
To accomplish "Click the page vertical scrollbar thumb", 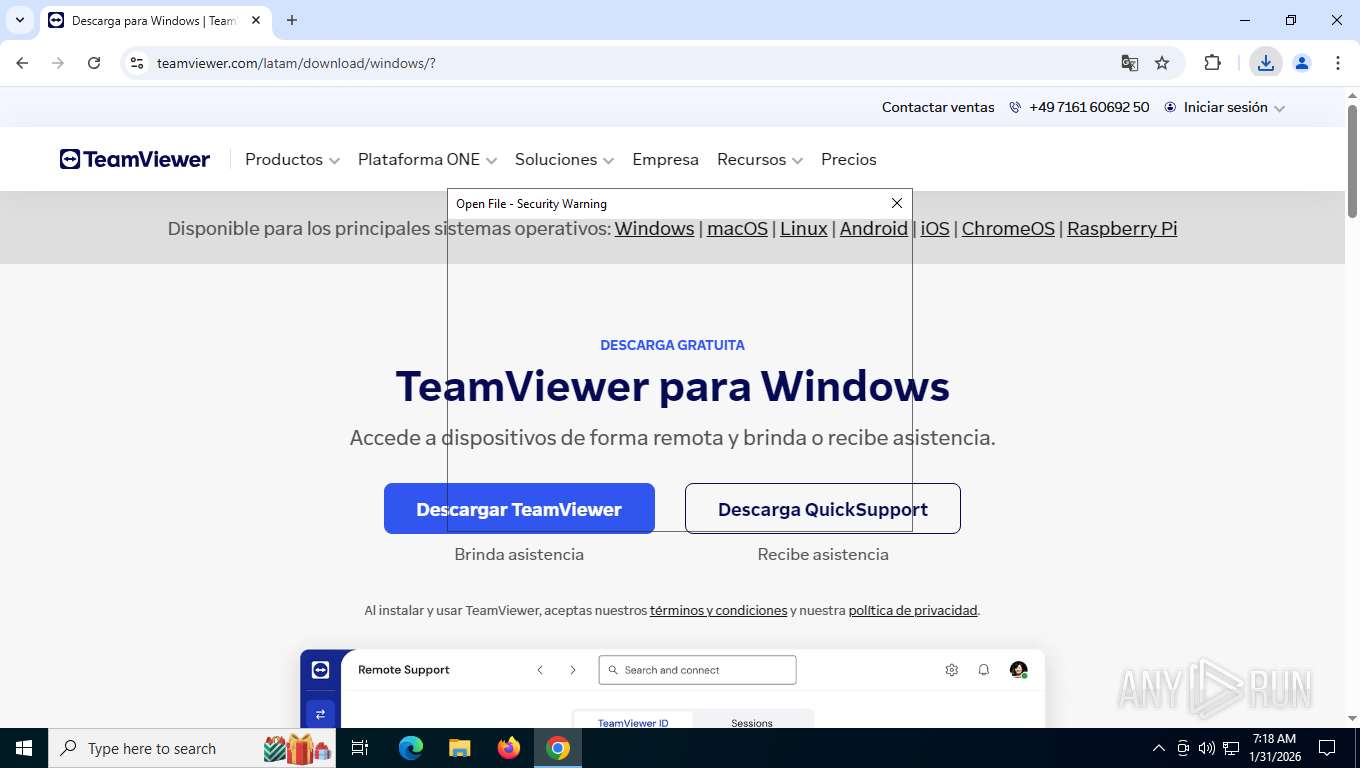I will point(1352,162).
